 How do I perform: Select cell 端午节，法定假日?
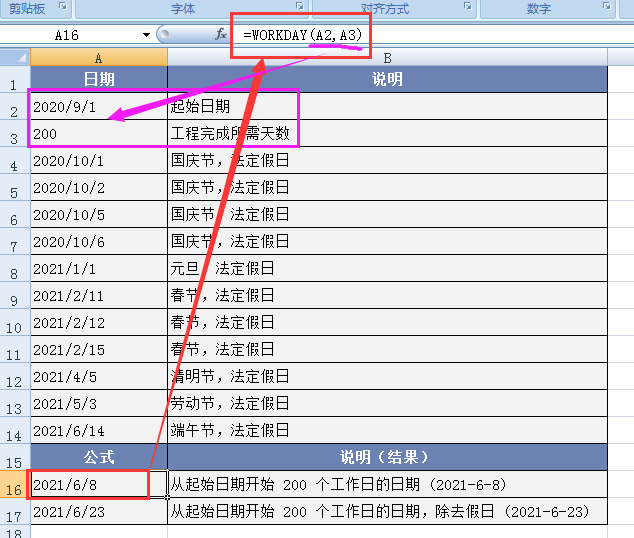click(387, 431)
